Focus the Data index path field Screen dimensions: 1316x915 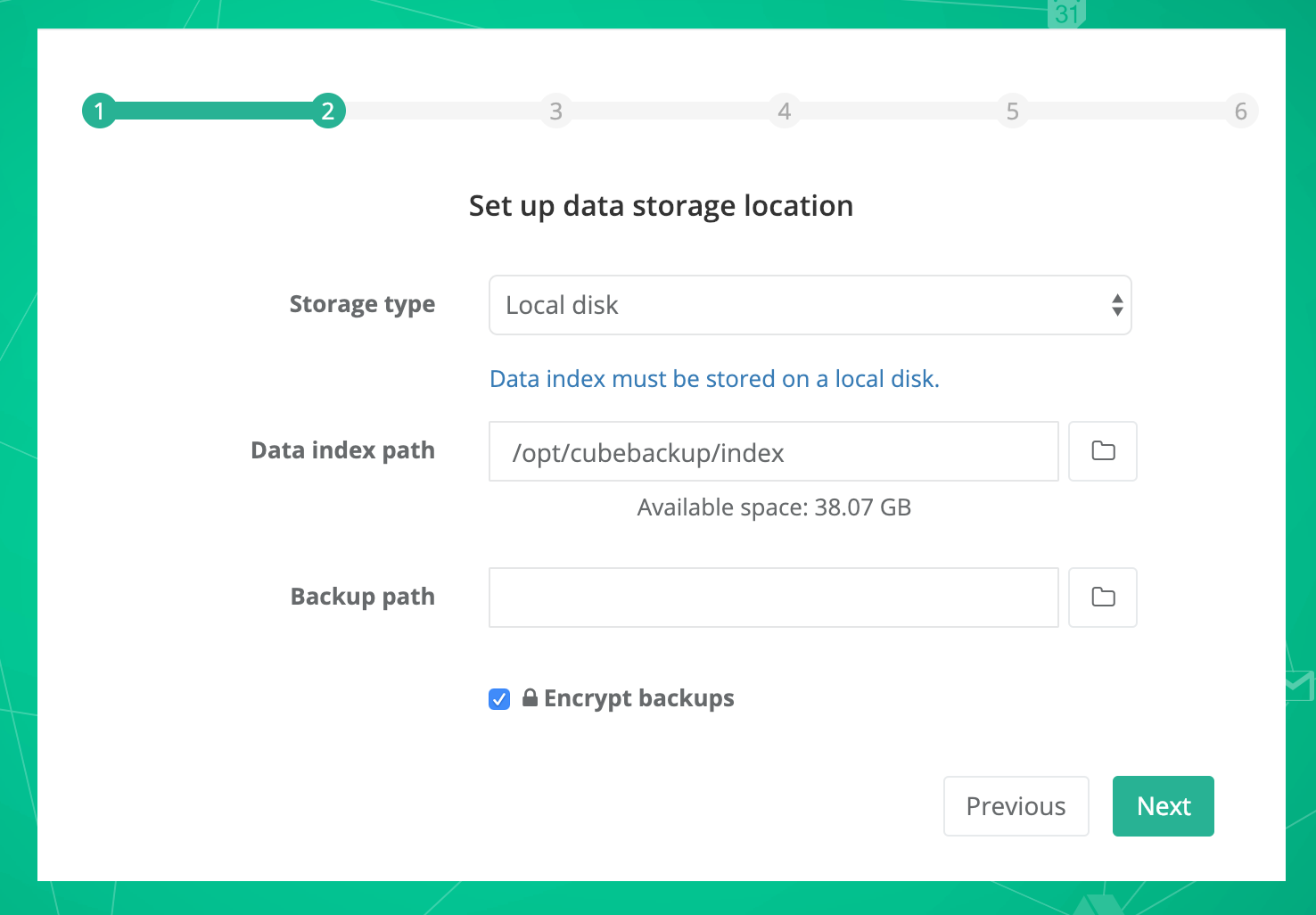(x=773, y=451)
